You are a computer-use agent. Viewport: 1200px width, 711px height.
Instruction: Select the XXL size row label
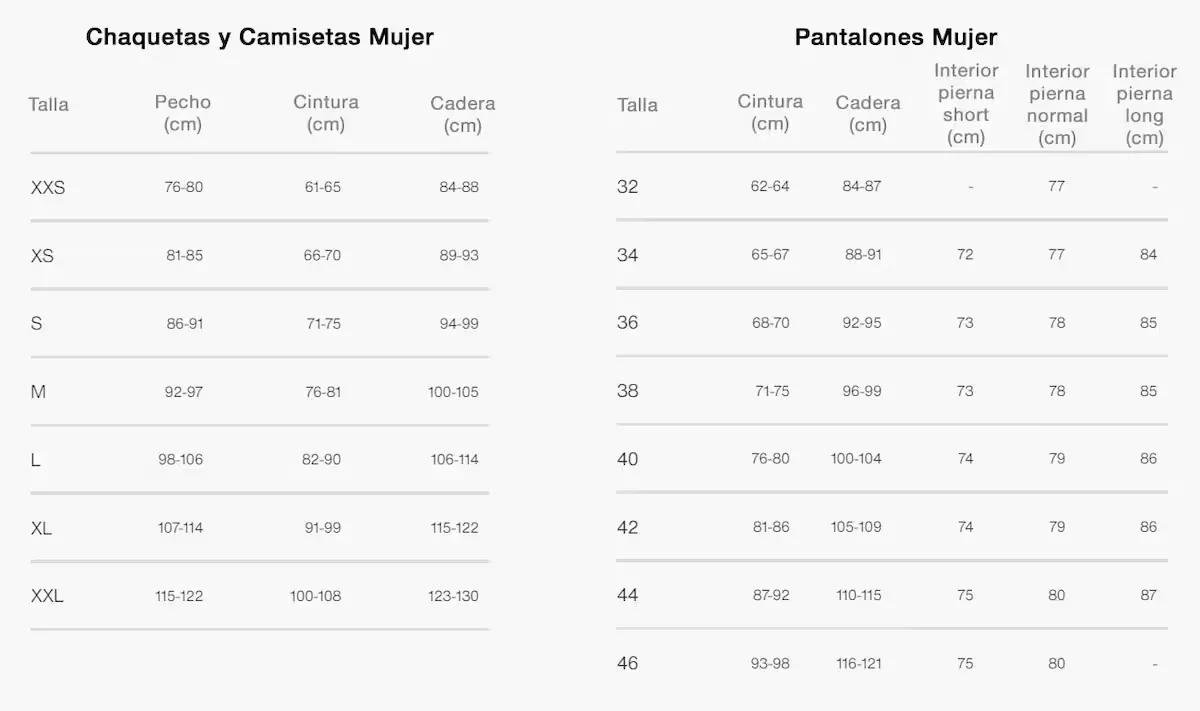[x=47, y=596]
